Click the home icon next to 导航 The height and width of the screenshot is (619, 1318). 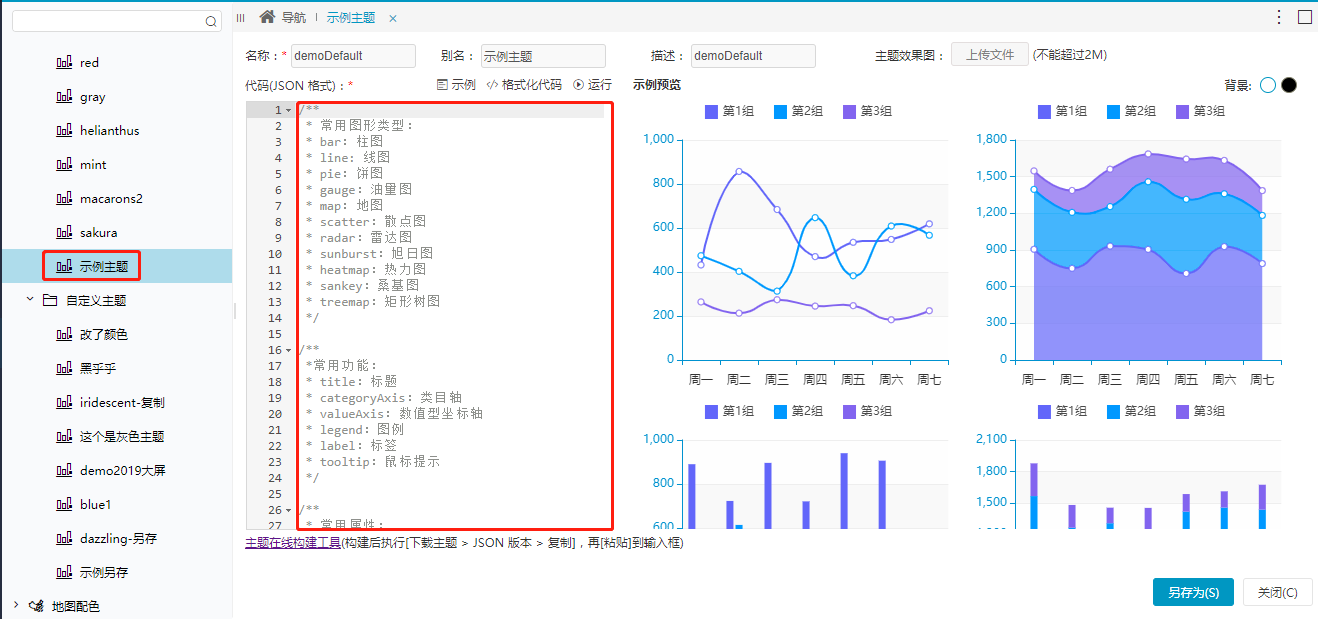pos(267,17)
